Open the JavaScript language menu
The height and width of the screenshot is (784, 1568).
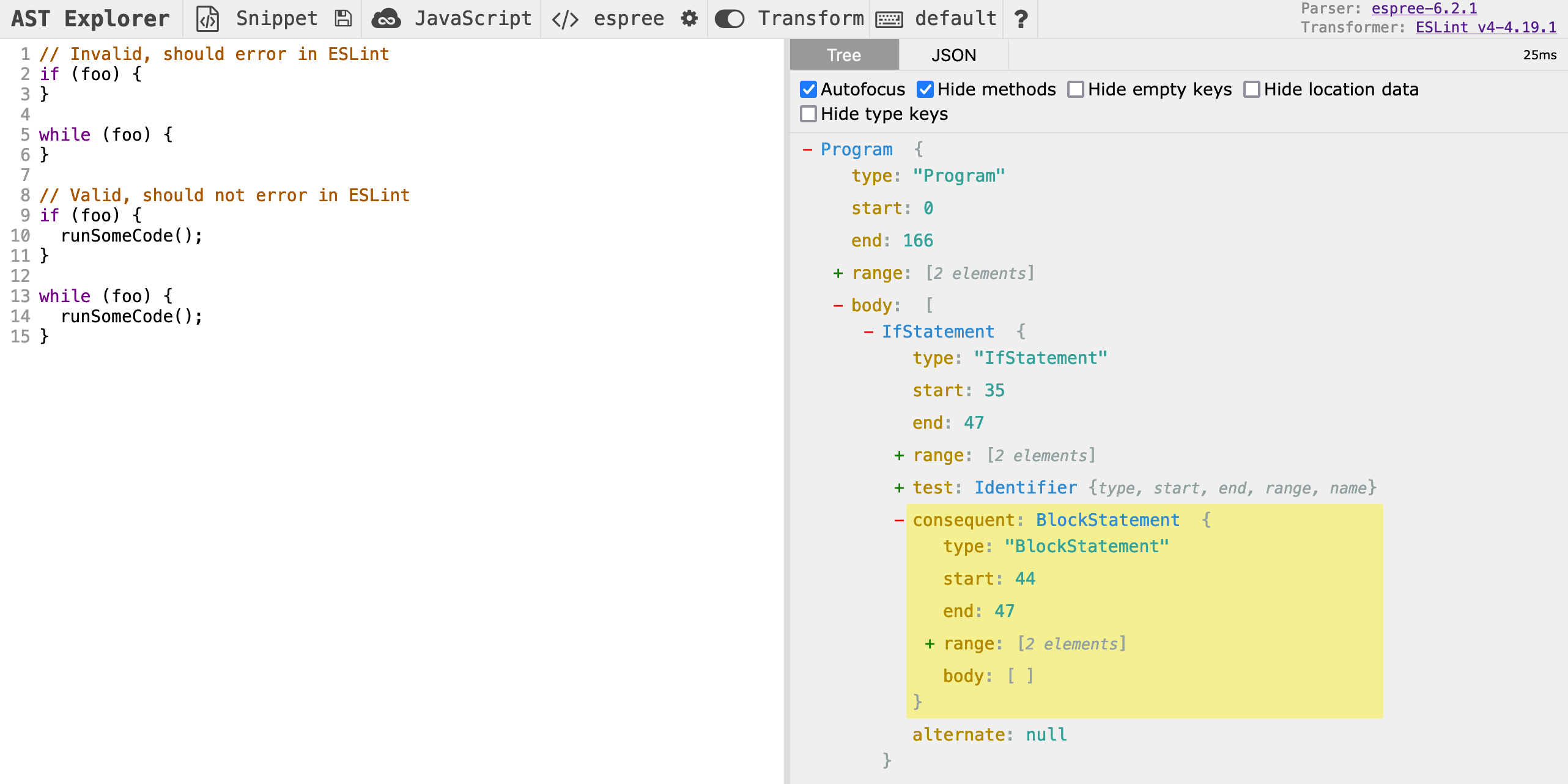pos(473,18)
